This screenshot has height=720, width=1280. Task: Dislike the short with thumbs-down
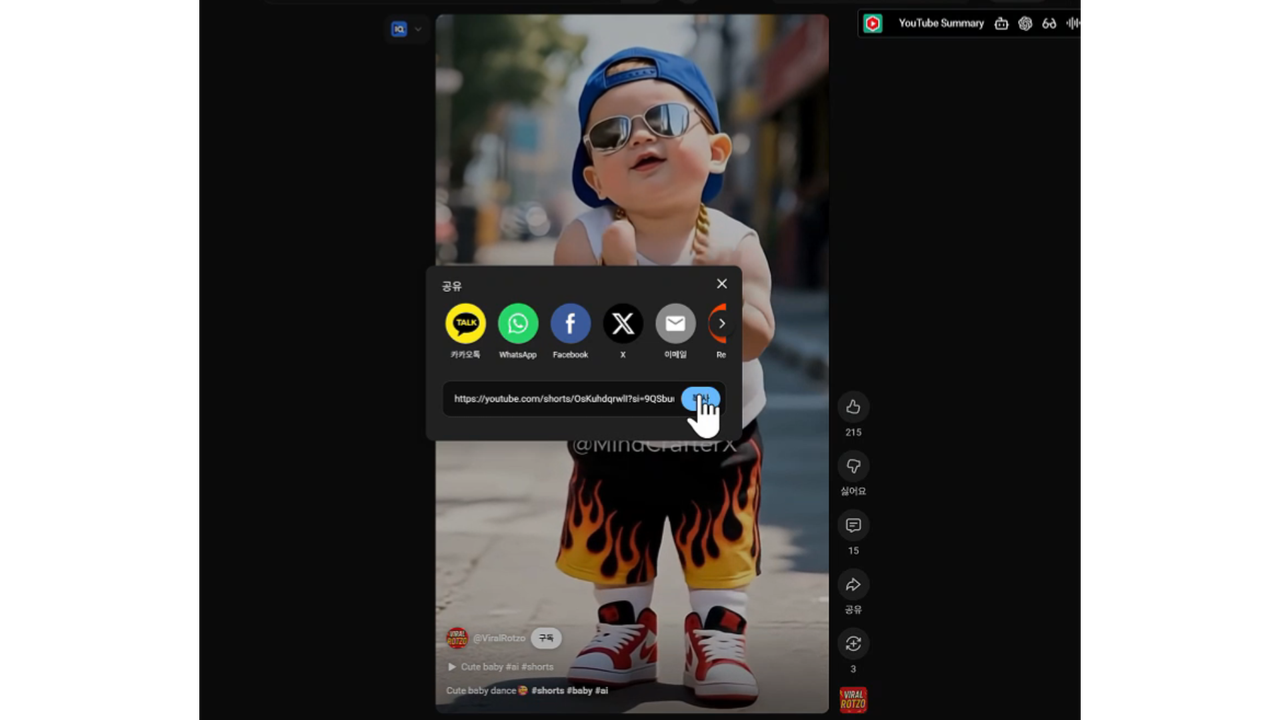(853, 466)
